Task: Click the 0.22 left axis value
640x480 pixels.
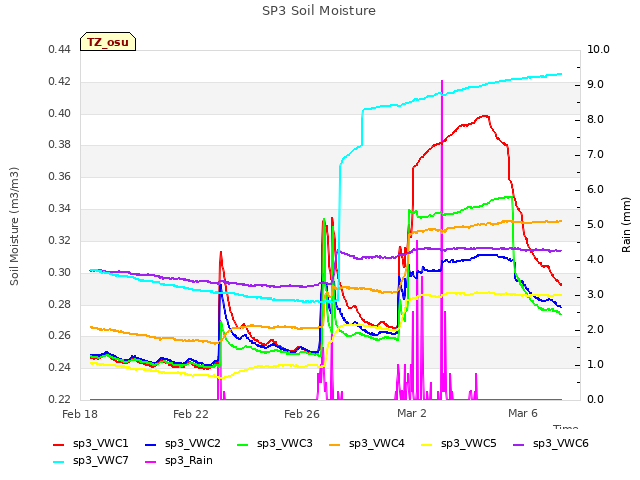Action: 60,399
